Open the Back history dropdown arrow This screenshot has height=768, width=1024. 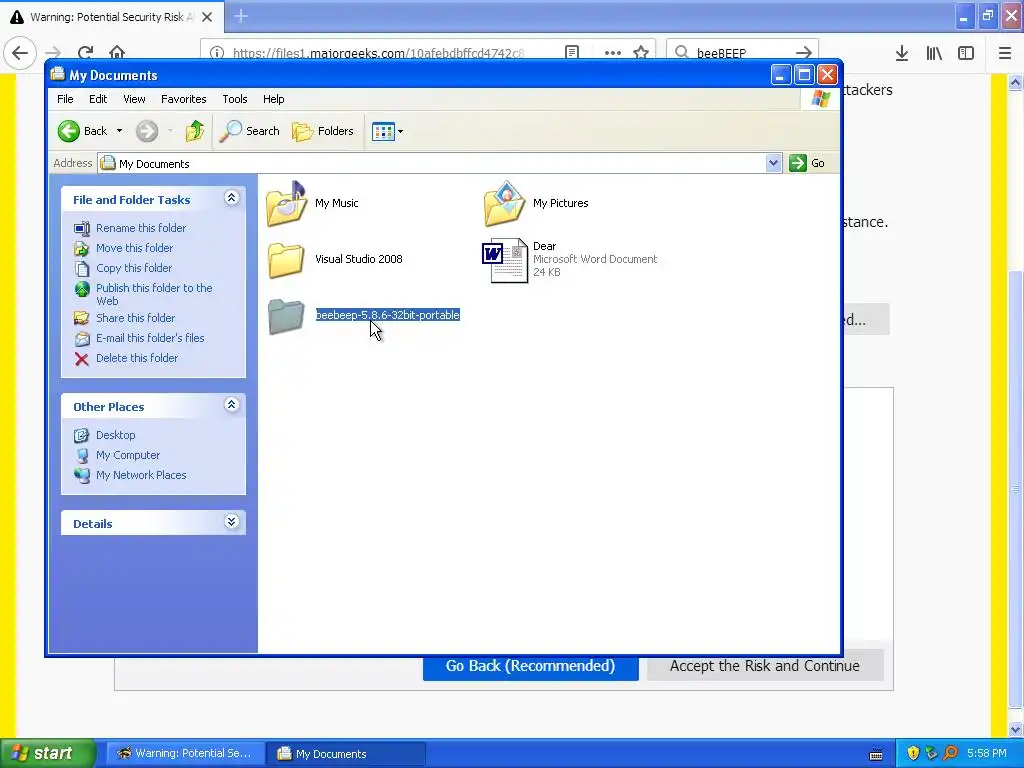pos(120,131)
